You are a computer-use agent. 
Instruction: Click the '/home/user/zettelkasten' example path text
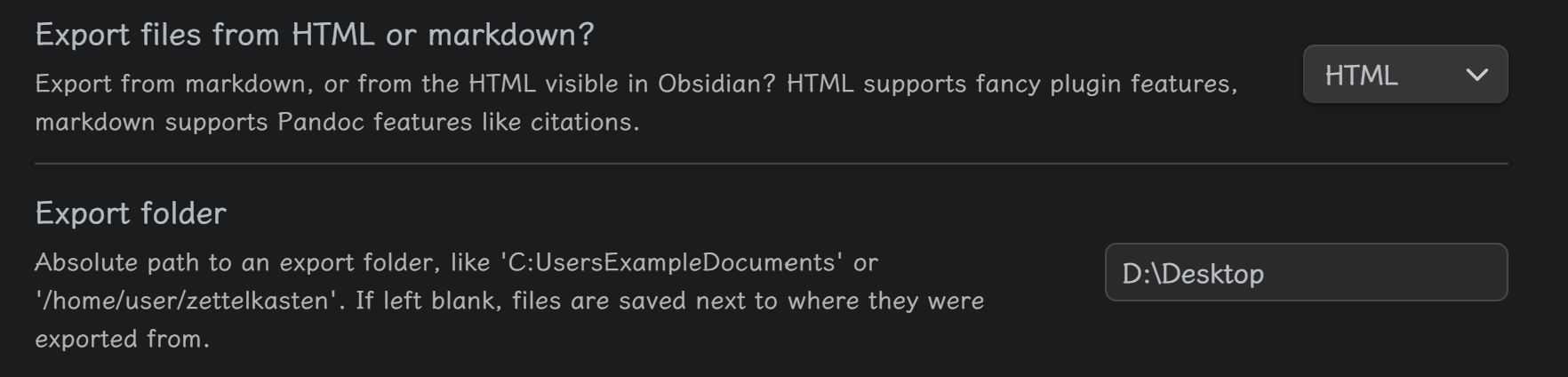coord(189,301)
